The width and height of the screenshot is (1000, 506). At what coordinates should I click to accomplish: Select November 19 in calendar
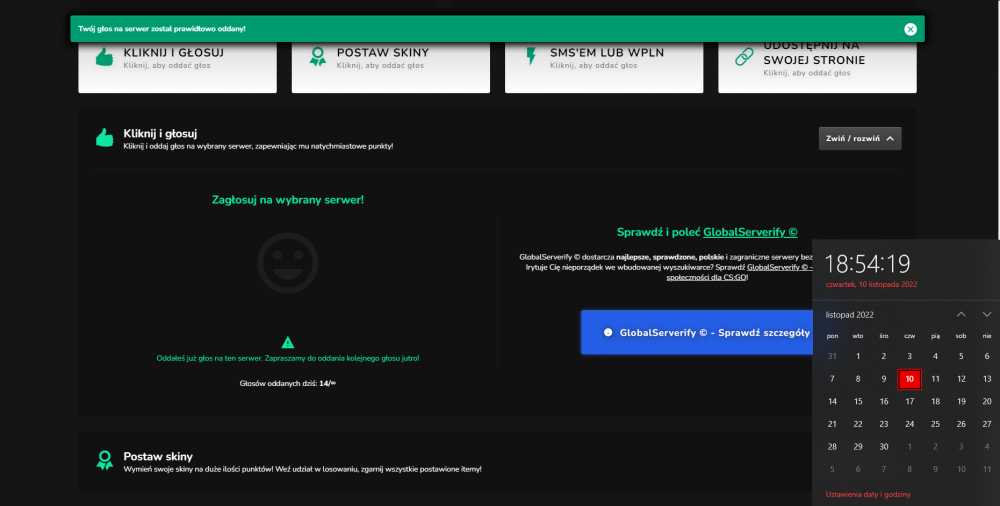point(961,401)
